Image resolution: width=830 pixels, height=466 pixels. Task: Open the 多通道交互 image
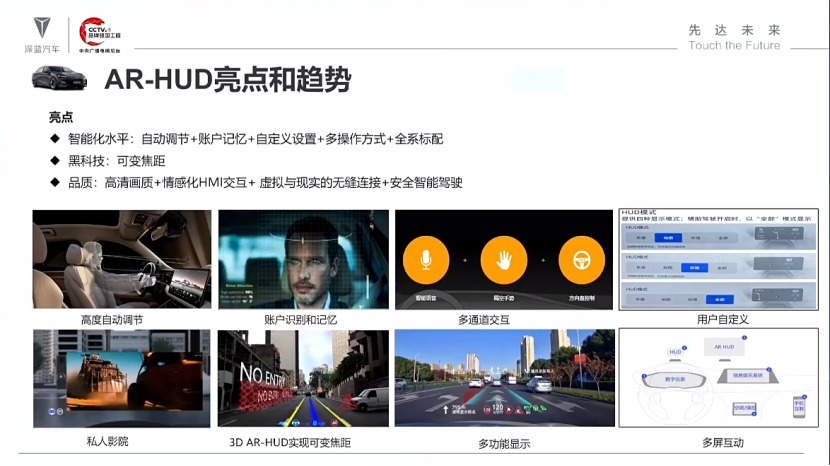(x=504, y=259)
